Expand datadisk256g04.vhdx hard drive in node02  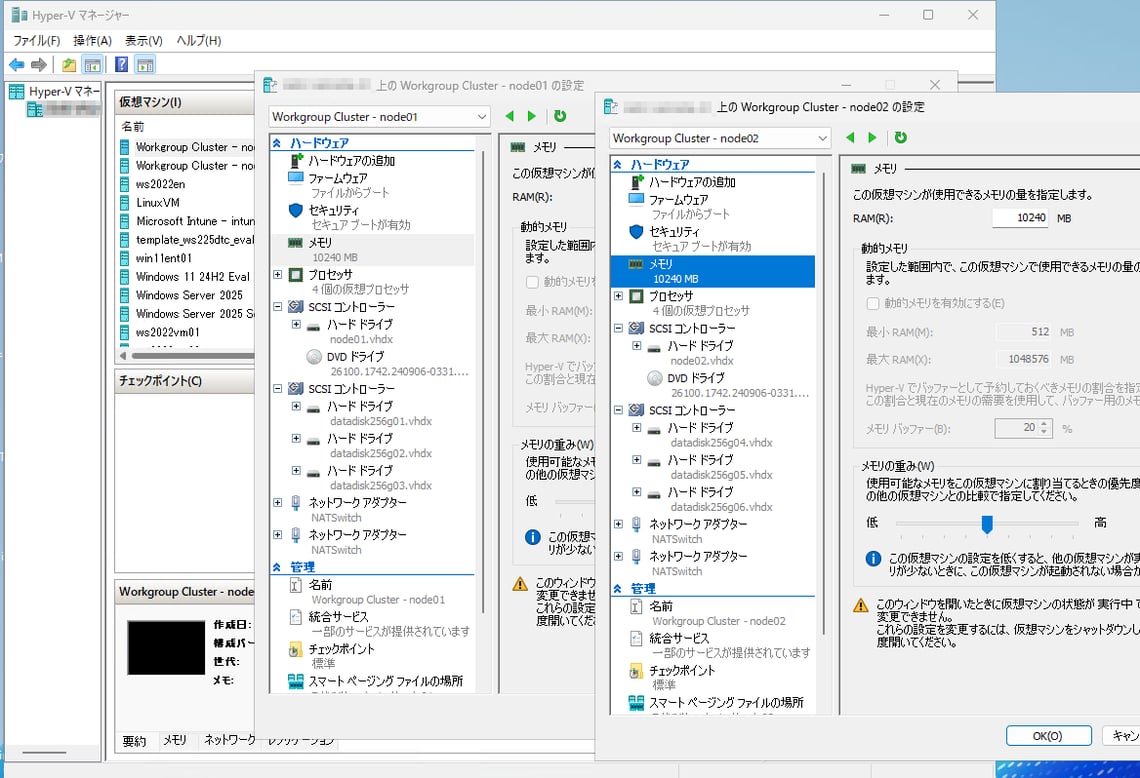(637, 428)
